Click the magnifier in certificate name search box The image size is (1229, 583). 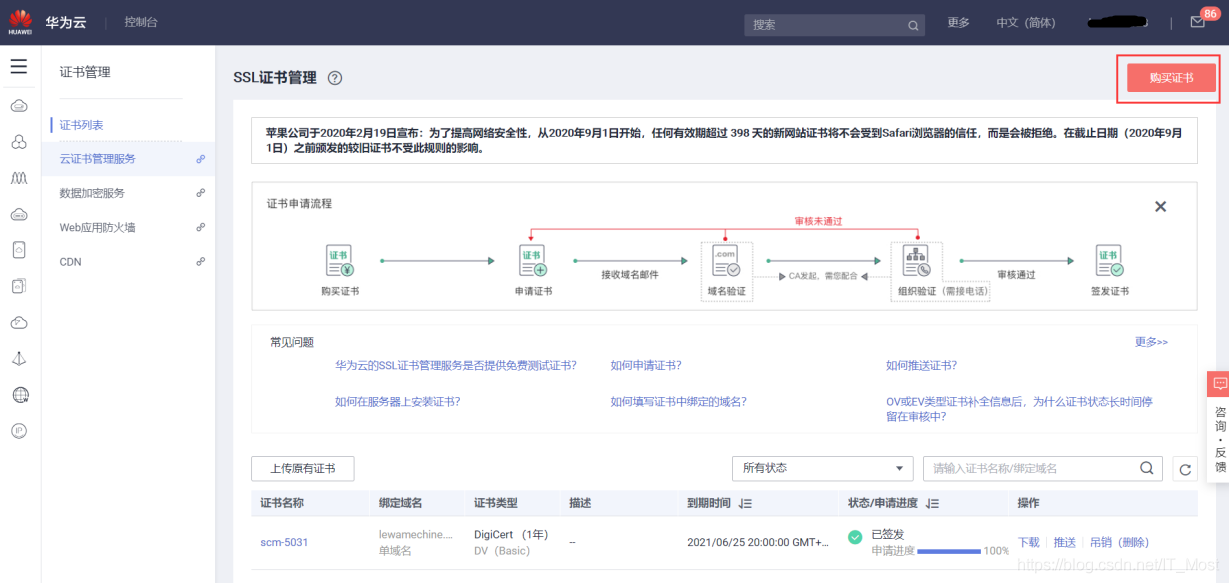[x=1147, y=468]
